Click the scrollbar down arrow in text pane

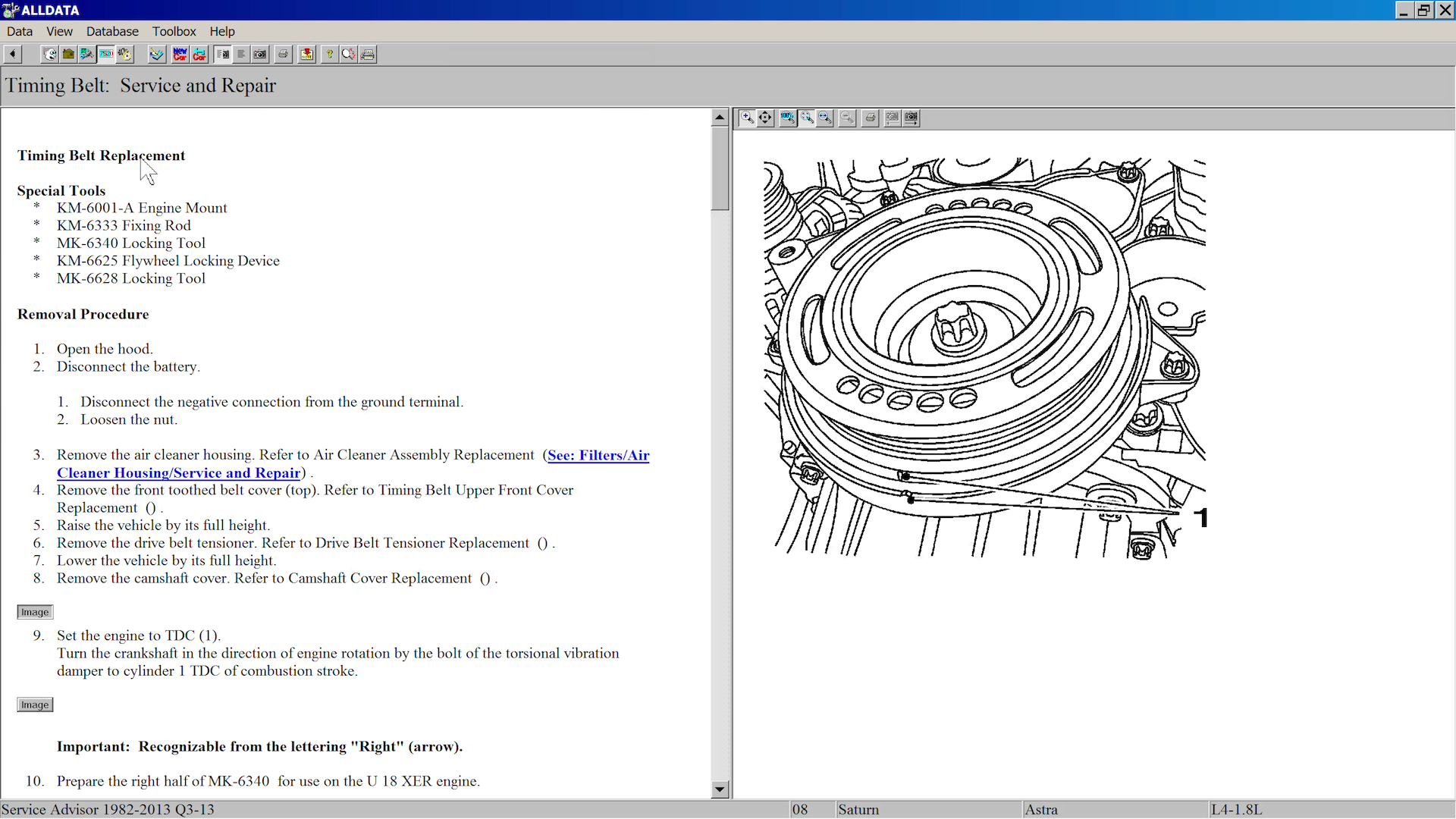[x=720, y=789]
